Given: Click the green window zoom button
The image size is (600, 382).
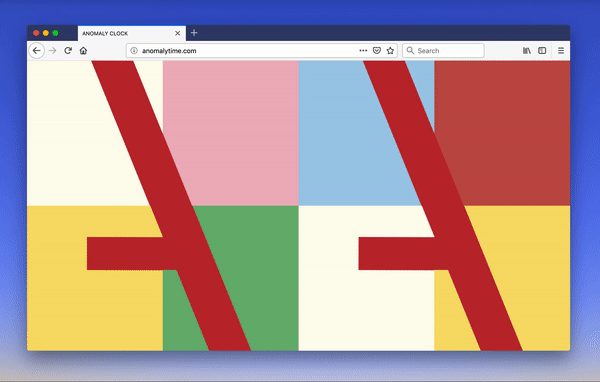Looking at the screenshot, I should click(55, 33).
